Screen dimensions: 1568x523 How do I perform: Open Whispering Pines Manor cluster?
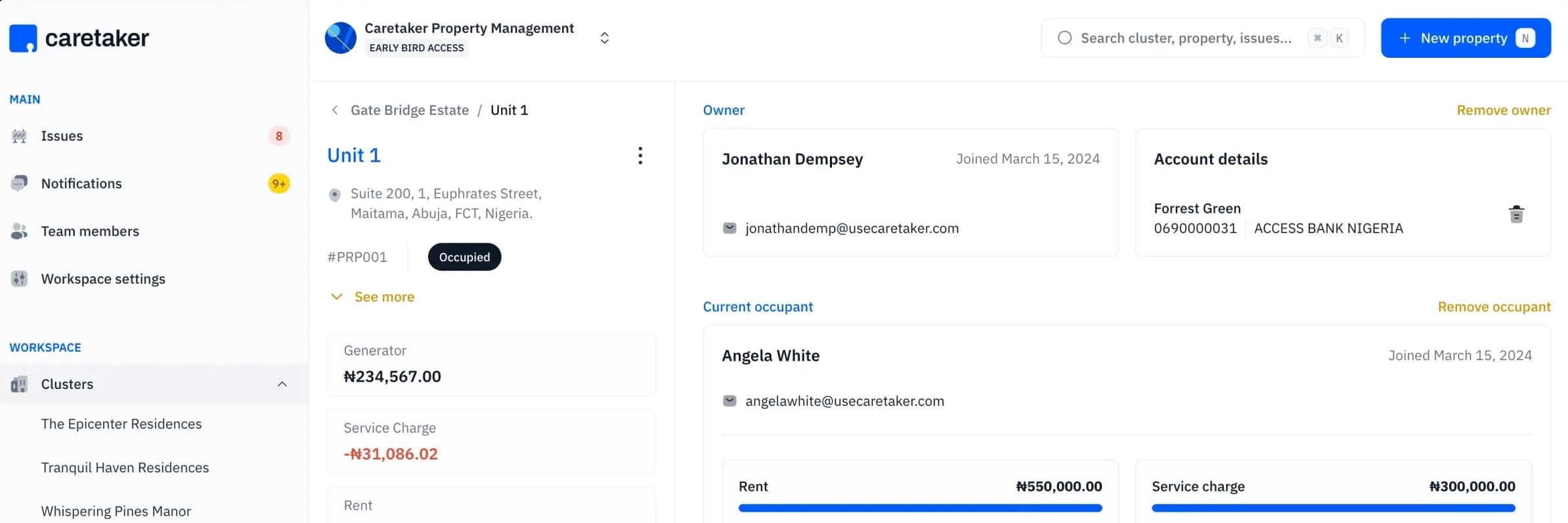coord(116,511)
